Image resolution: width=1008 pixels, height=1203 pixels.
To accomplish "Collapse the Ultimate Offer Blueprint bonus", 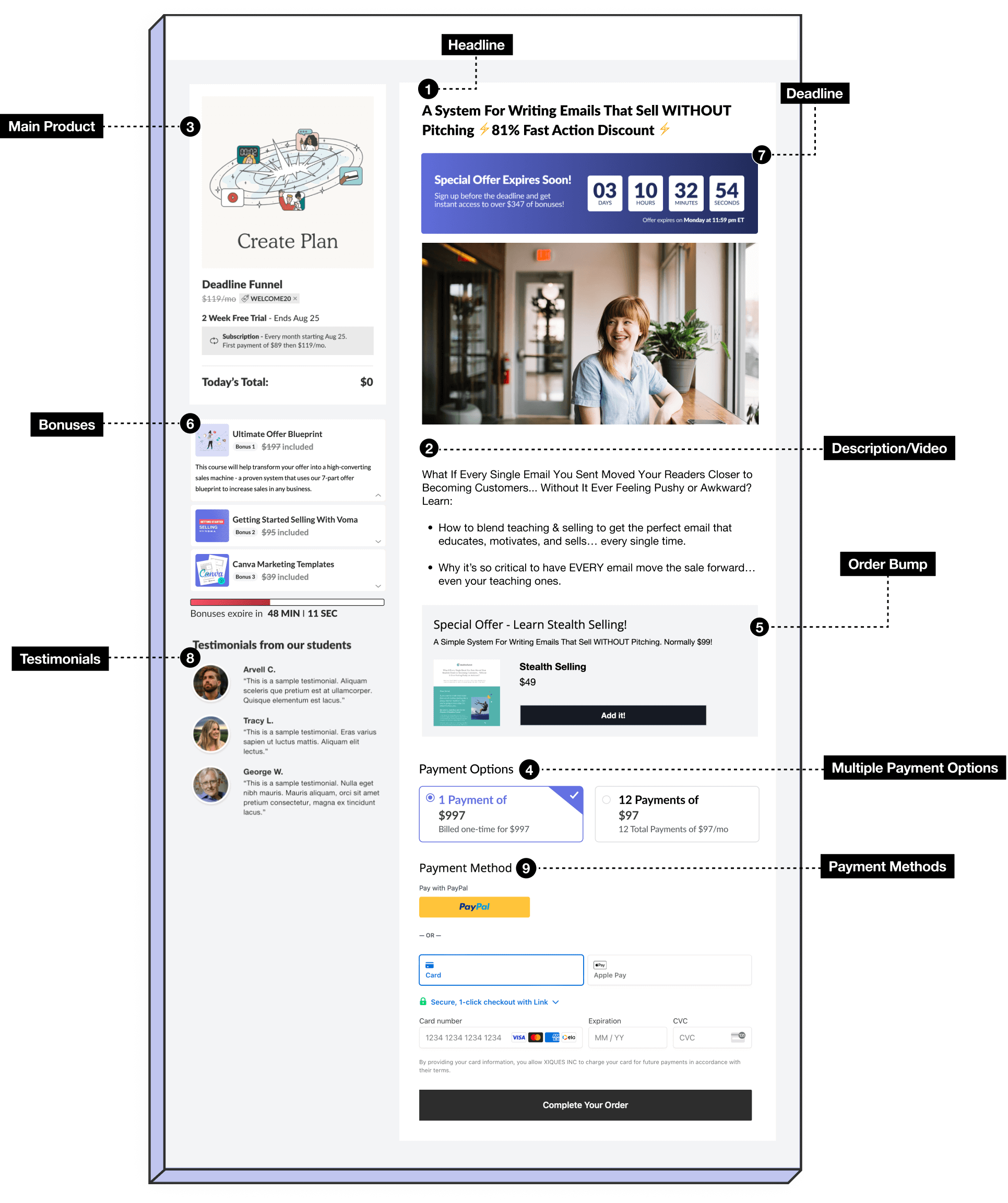I will pos(378,495).
